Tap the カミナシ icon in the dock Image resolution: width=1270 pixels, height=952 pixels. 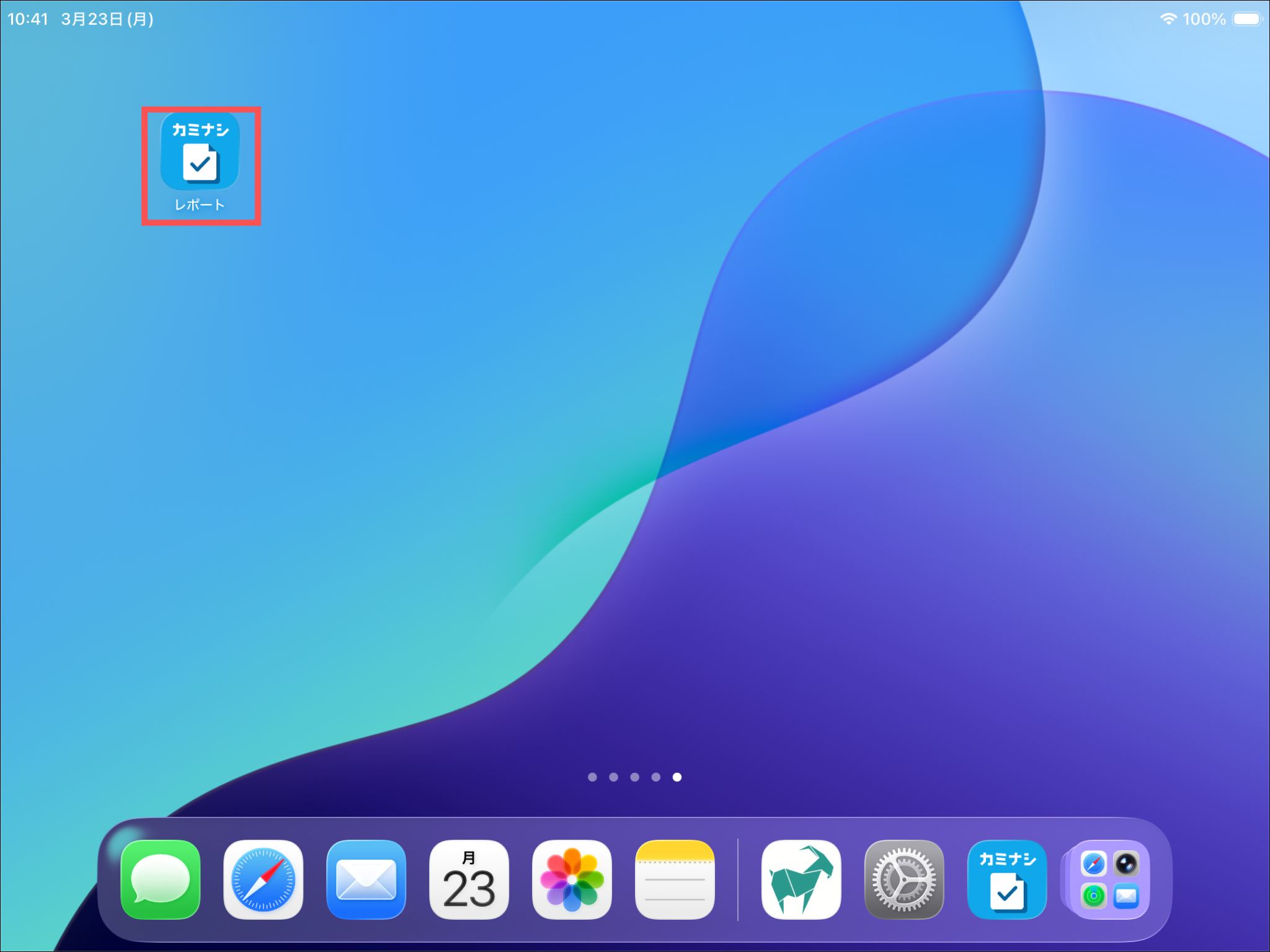pyautogui.click(x=1007, y=879)
